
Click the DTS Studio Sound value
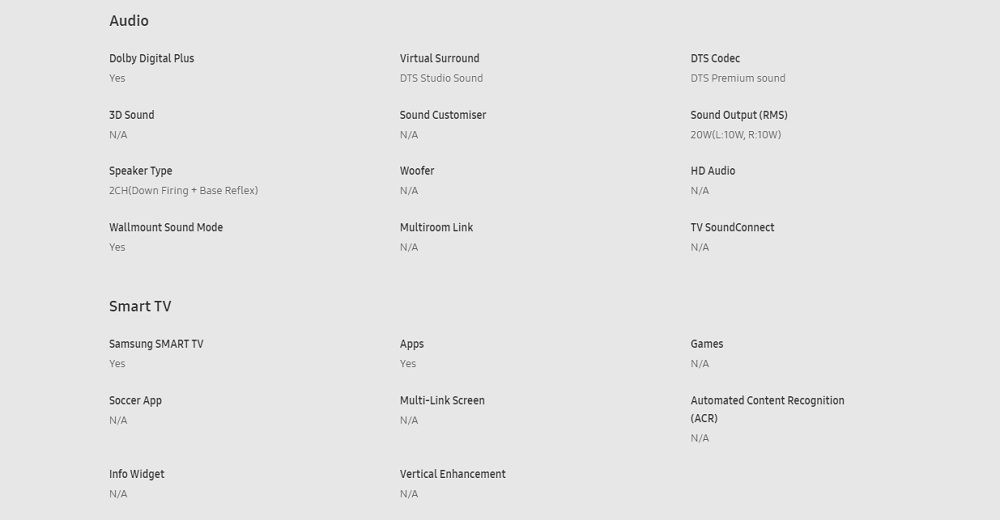pyautogui.click(x=441, y=78)
